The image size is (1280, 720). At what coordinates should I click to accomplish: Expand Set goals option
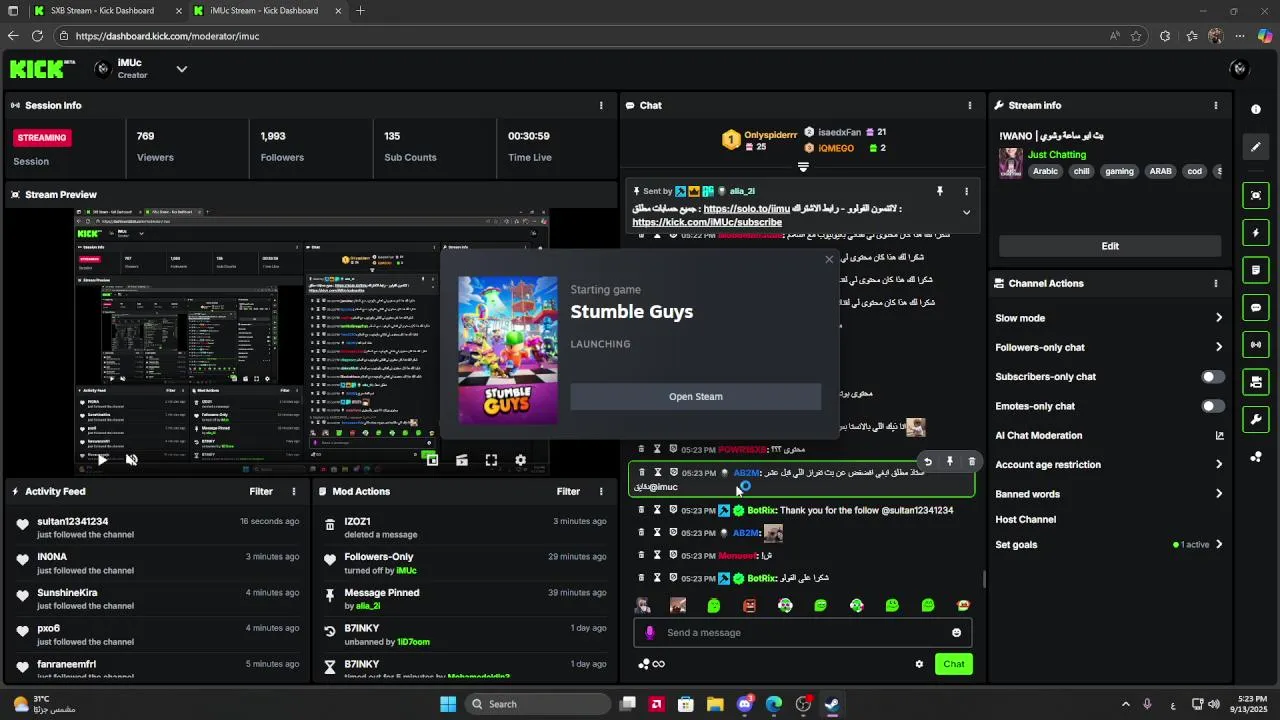1219,545
